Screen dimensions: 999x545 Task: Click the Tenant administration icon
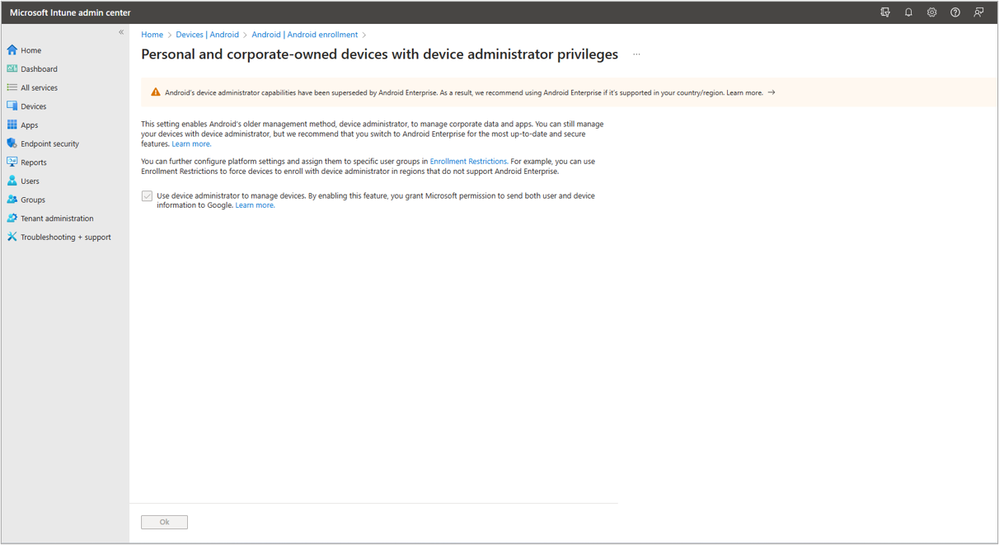(12, 218)
